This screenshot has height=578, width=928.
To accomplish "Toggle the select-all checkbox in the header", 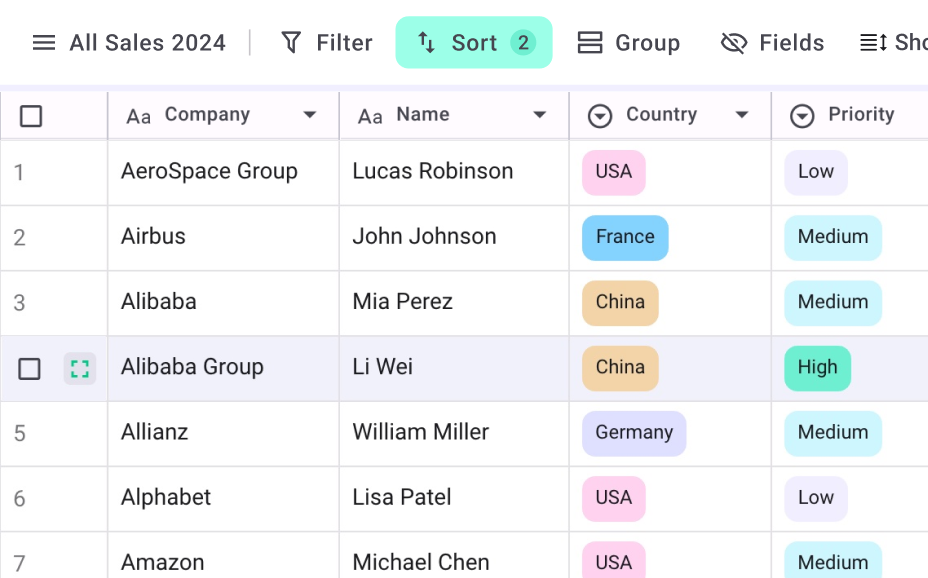I will click(x=31, y=116).
